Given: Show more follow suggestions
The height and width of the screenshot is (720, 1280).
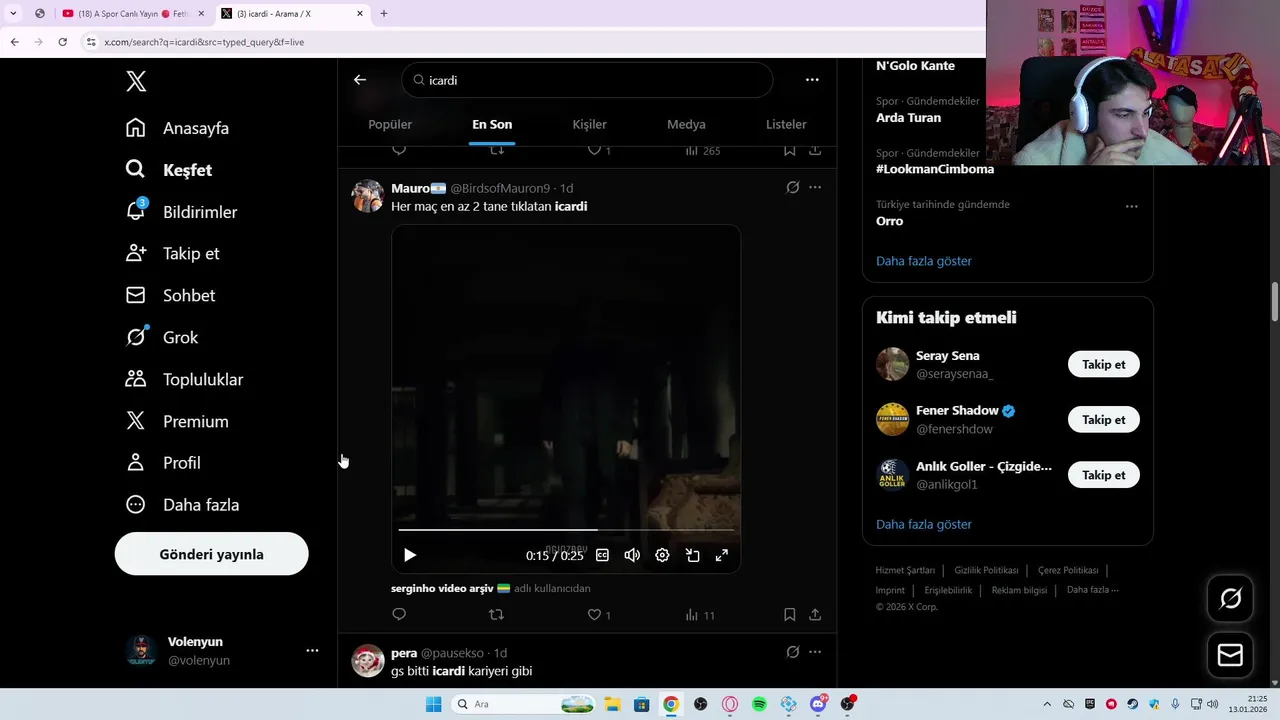Looking at the screenshot, I should click(924, 524).
